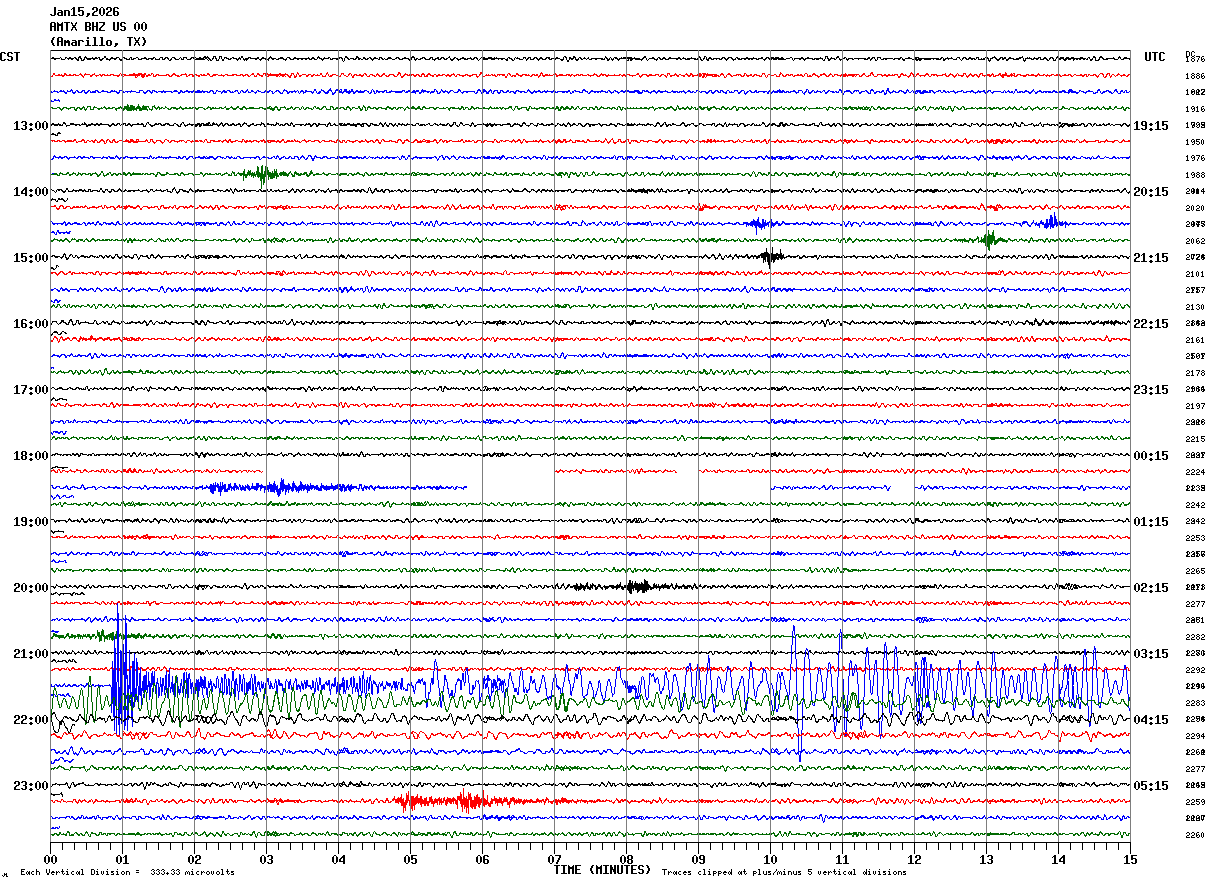The width and height of the screenshot is (1210, 886).
Task: Click the 00 minute tick on time axis
Action: 51,859
